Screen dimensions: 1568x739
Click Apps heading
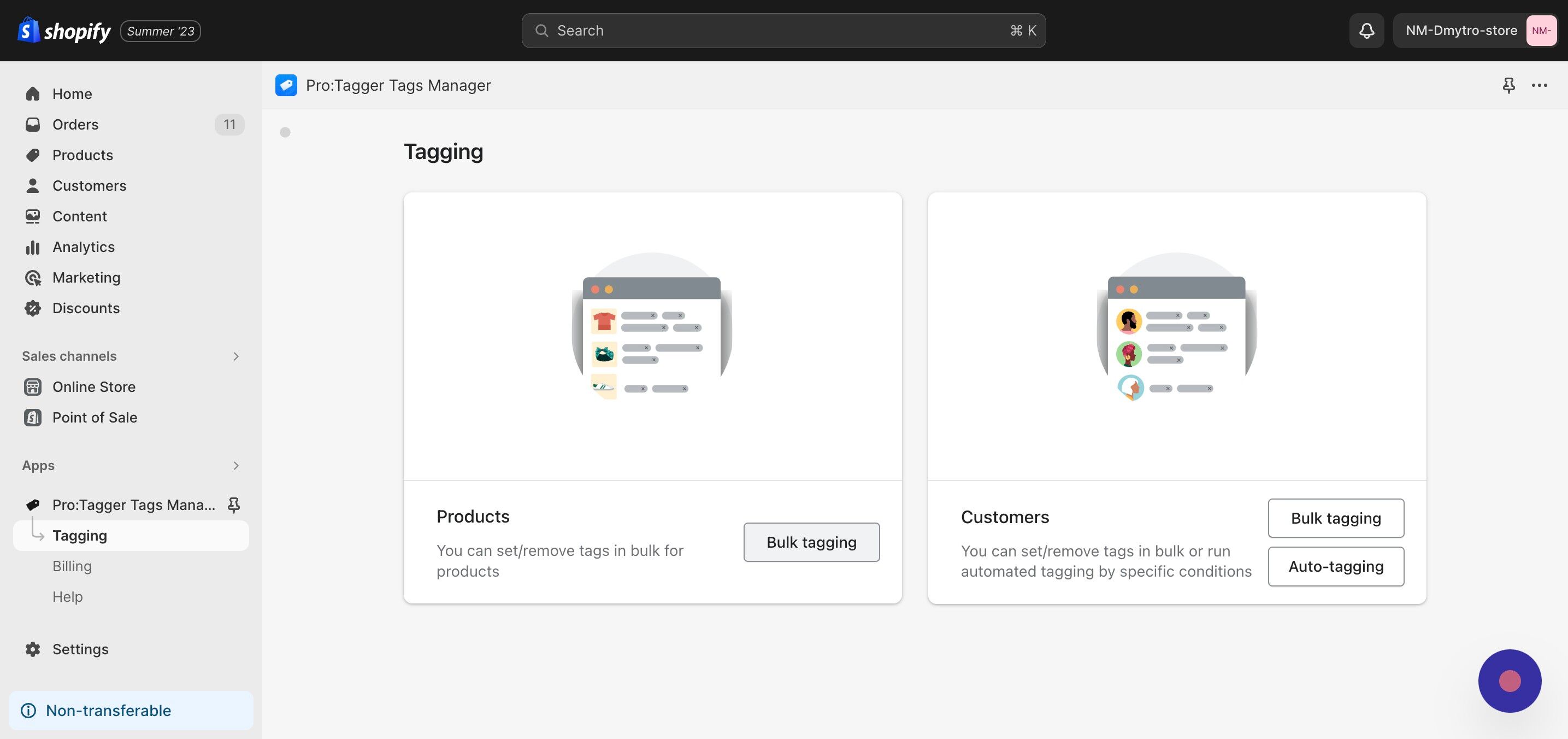[x=38, y=466]
